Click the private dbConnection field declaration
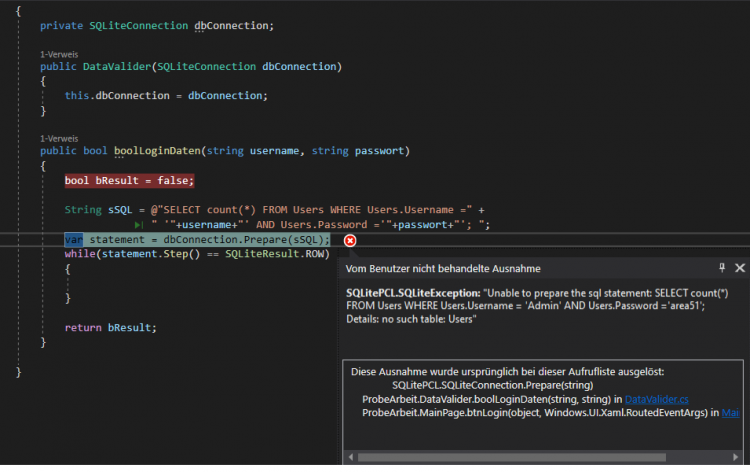 click(x=157, y=26)
